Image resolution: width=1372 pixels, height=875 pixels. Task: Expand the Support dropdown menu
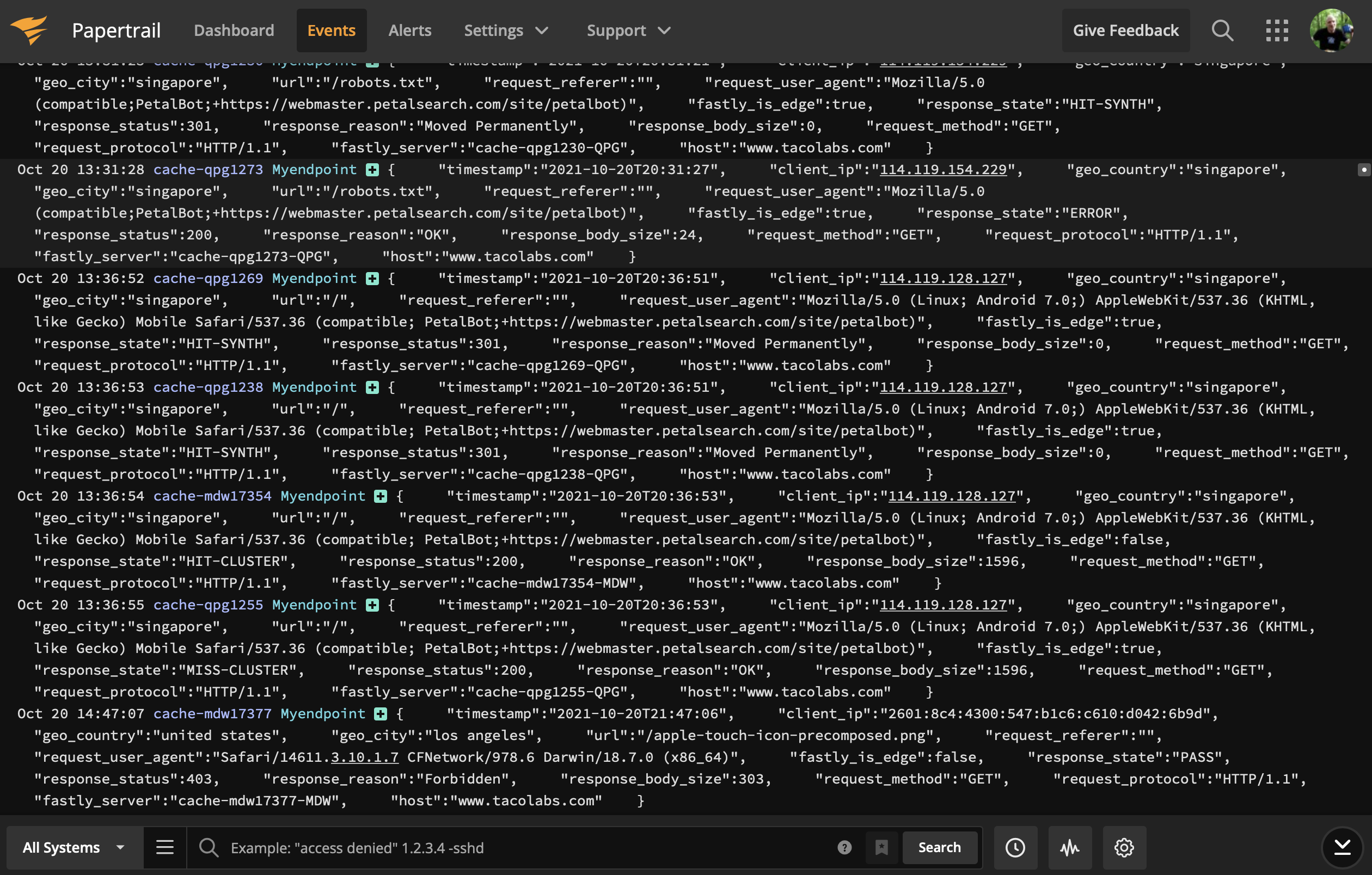coord(625,28)
